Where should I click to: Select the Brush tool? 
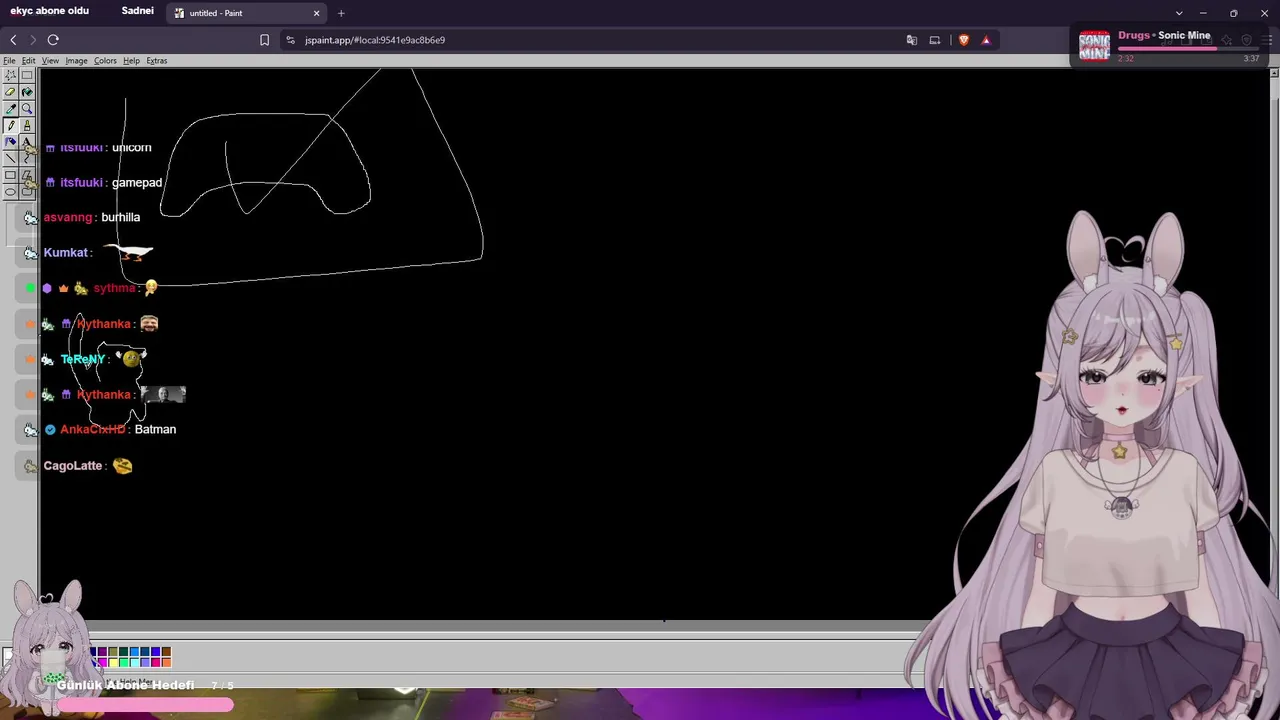pos(27,125)
